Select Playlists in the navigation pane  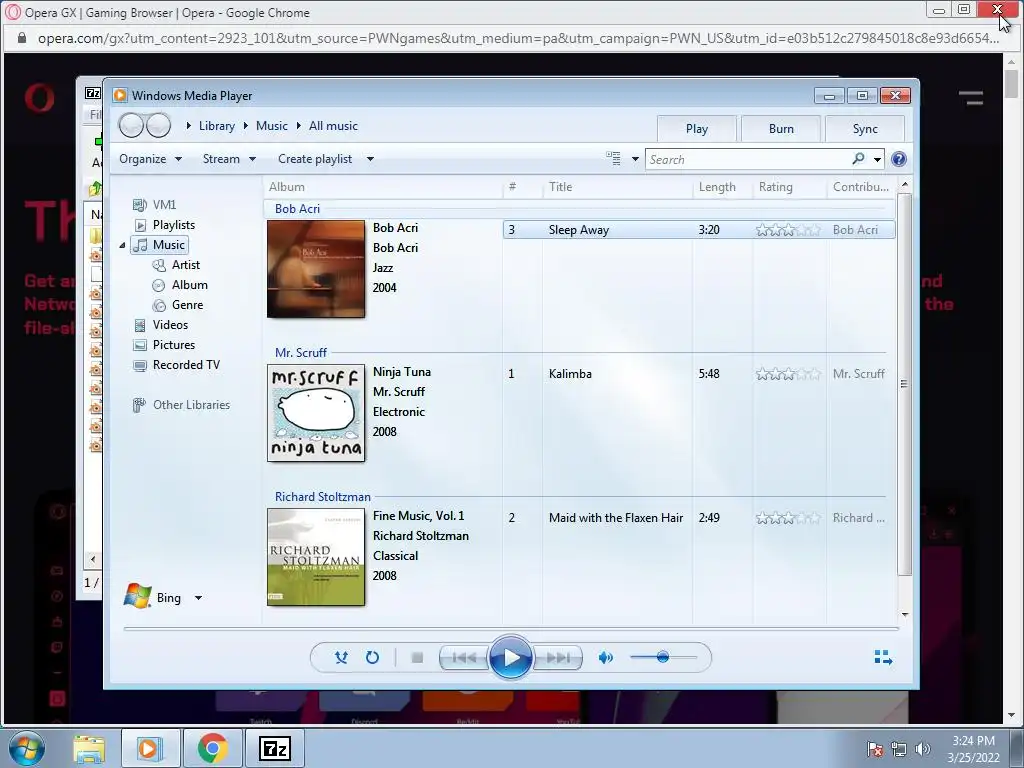coord(164,225)
